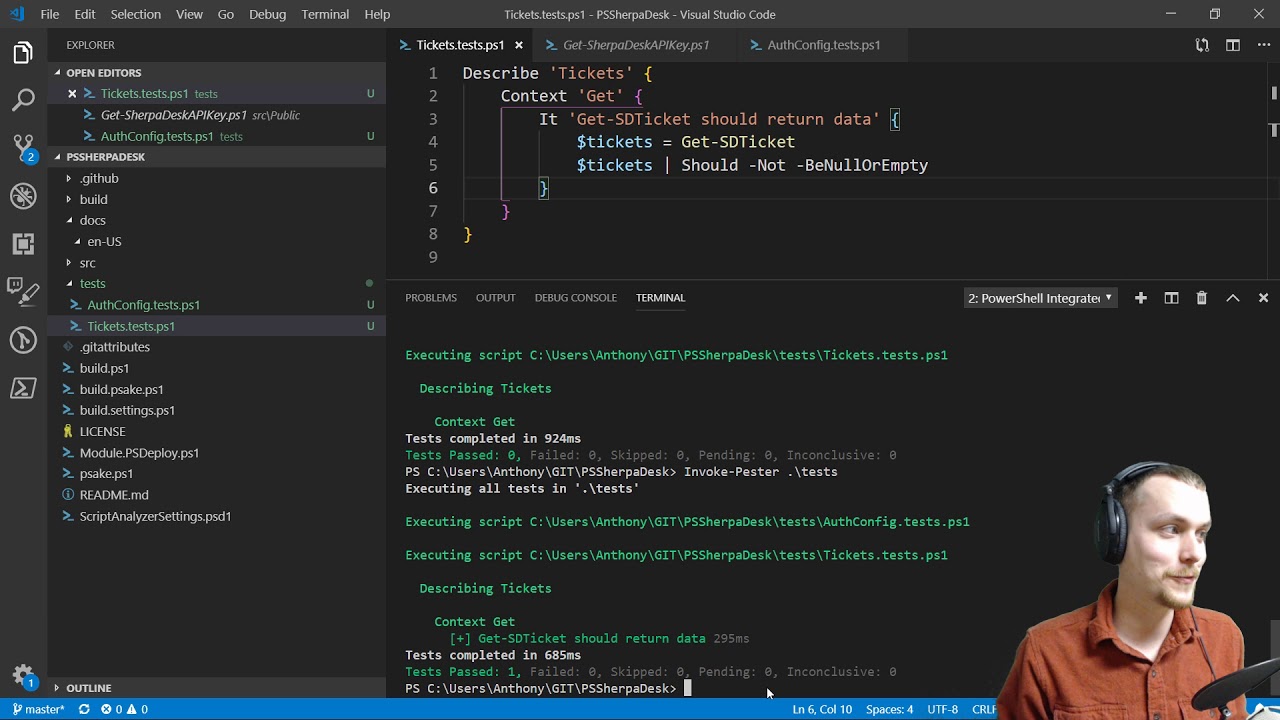Open the Help menu
The width and height of the screenshot is (1280, 720).
coord(377,14)
